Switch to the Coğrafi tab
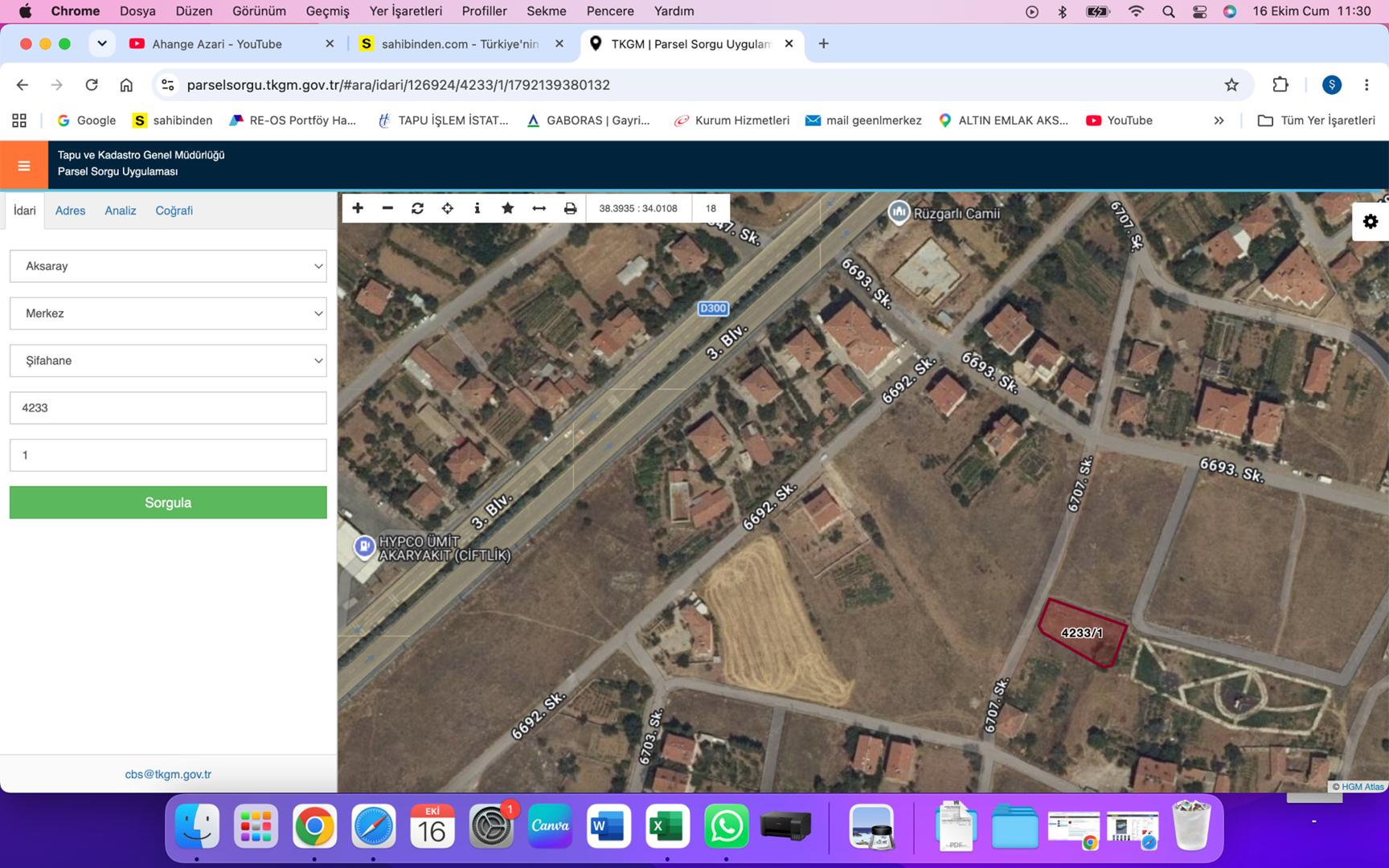Image resolution: width=1389 pixels, height=868 pixels. point(174,211)
